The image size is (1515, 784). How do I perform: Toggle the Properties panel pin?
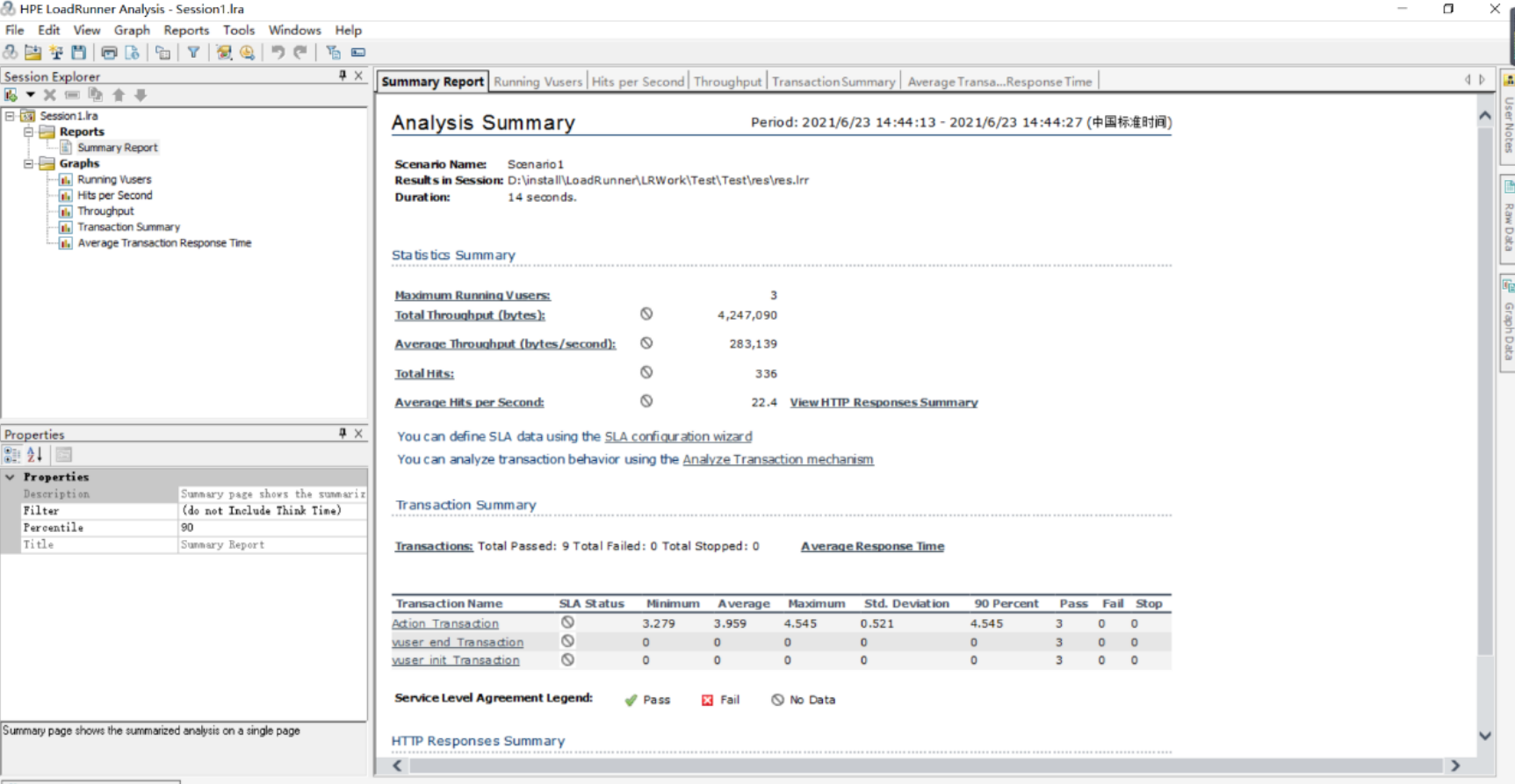click(343, 434)
